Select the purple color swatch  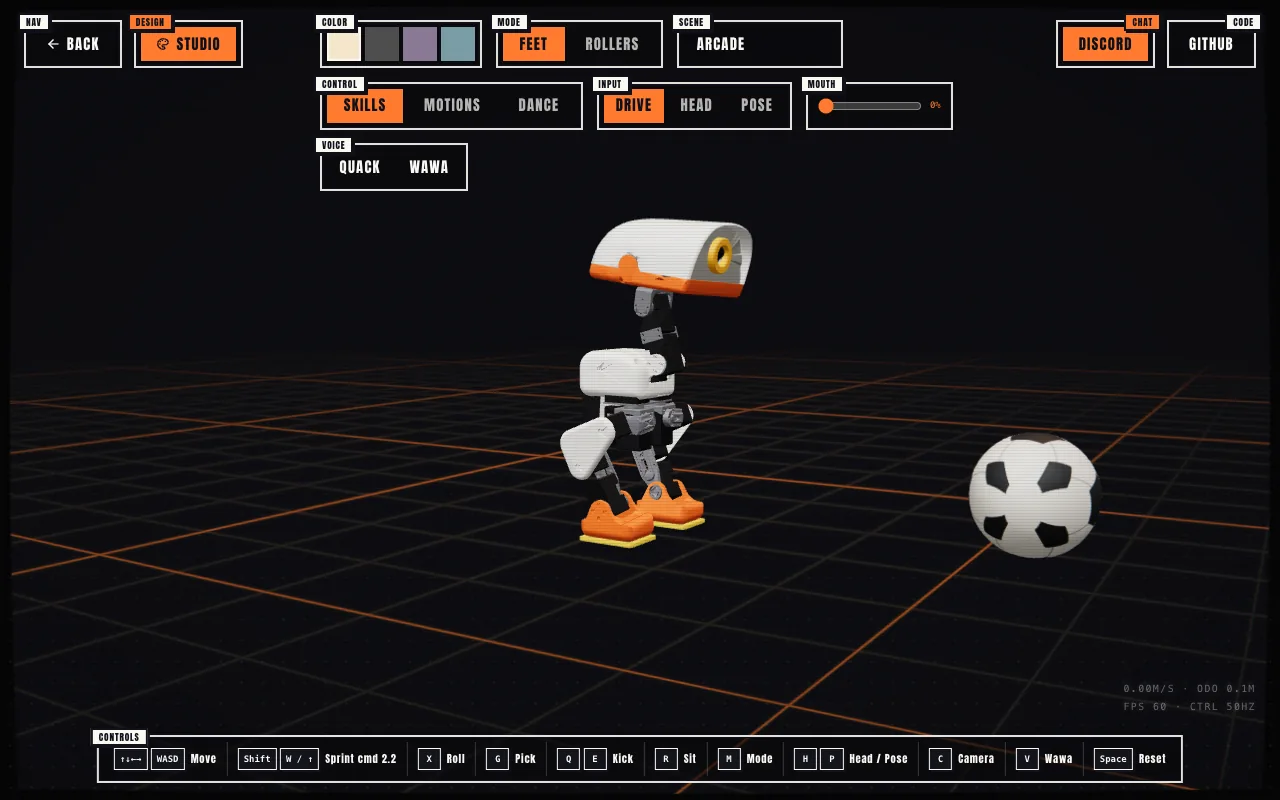420,44
